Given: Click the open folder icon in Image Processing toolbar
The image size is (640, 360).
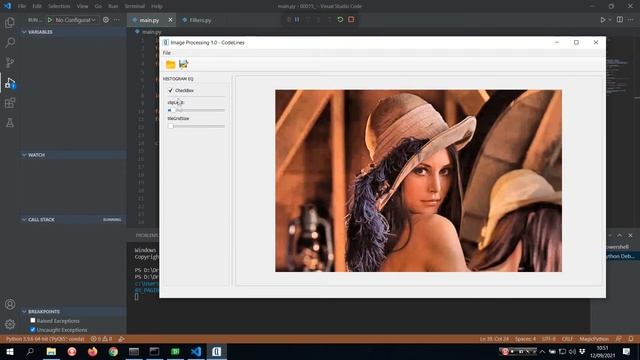Looking at the screenshot, I should coord(171,64).
